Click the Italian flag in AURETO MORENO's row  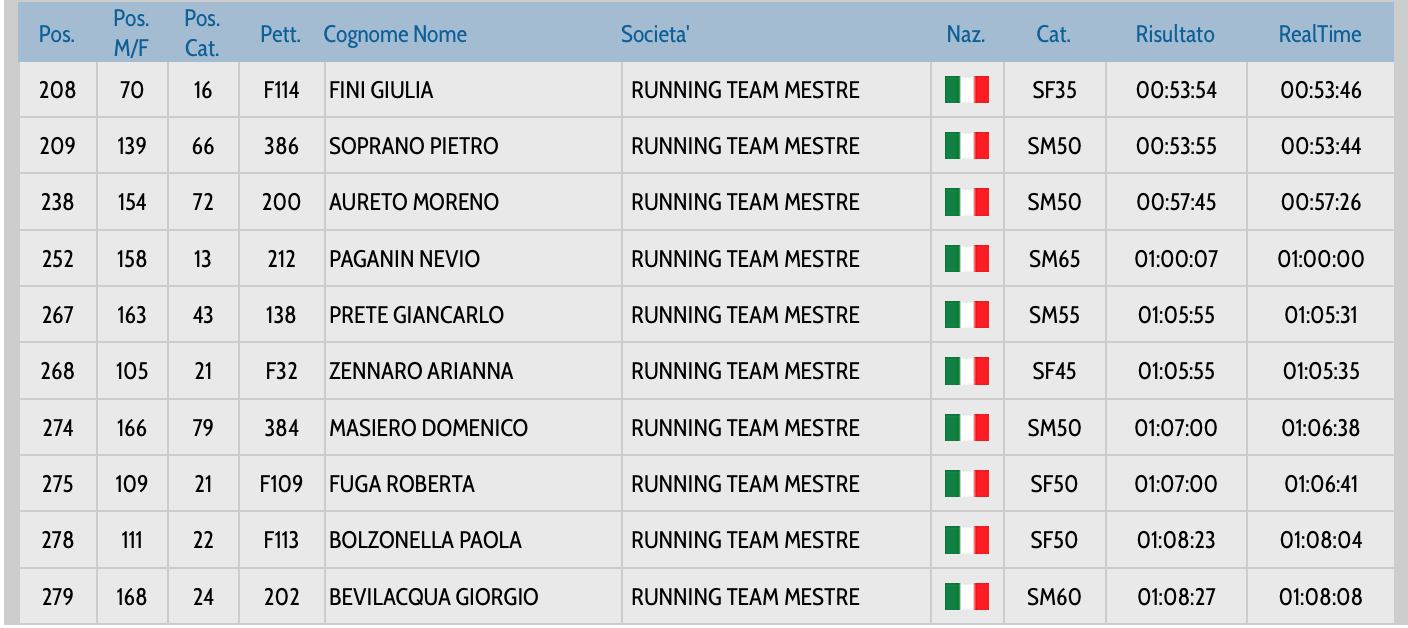(x=966, y=202)
